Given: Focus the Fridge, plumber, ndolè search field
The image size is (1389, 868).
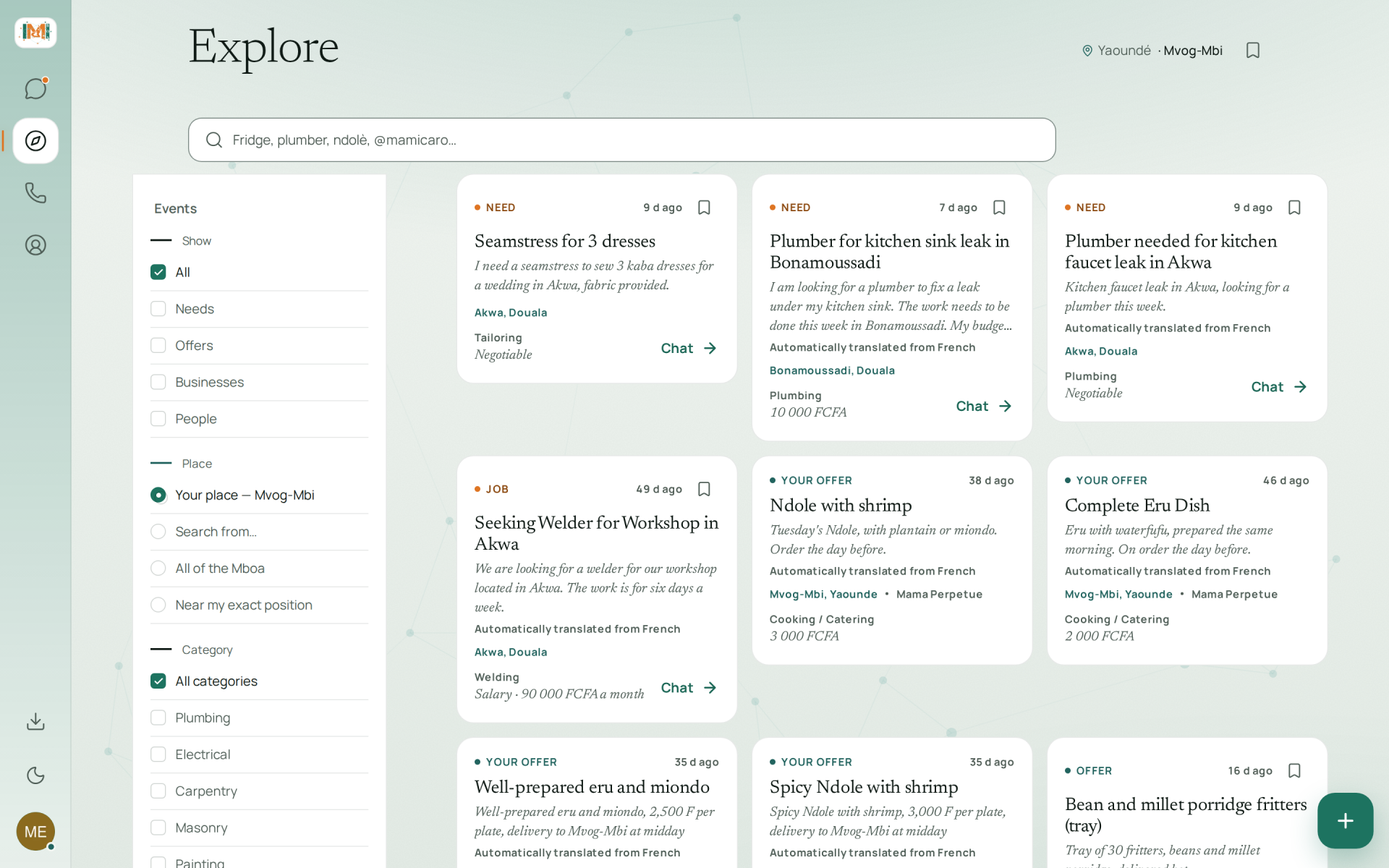Looking at the screenshot, I should click(x=621, y=140).
